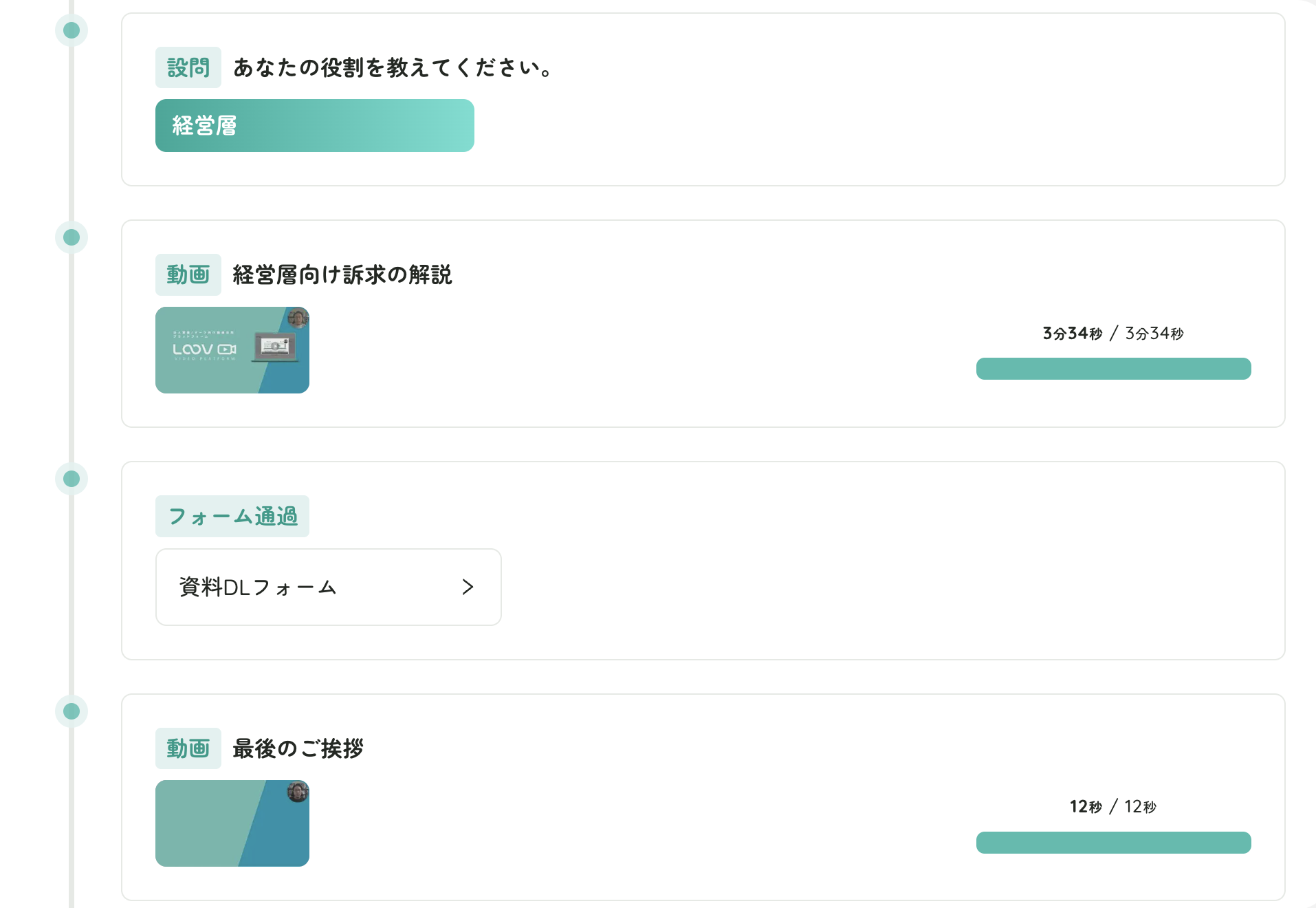
Task: Open the 経営層向け訴求の解説 video title
Action: (x=342, y=274)
